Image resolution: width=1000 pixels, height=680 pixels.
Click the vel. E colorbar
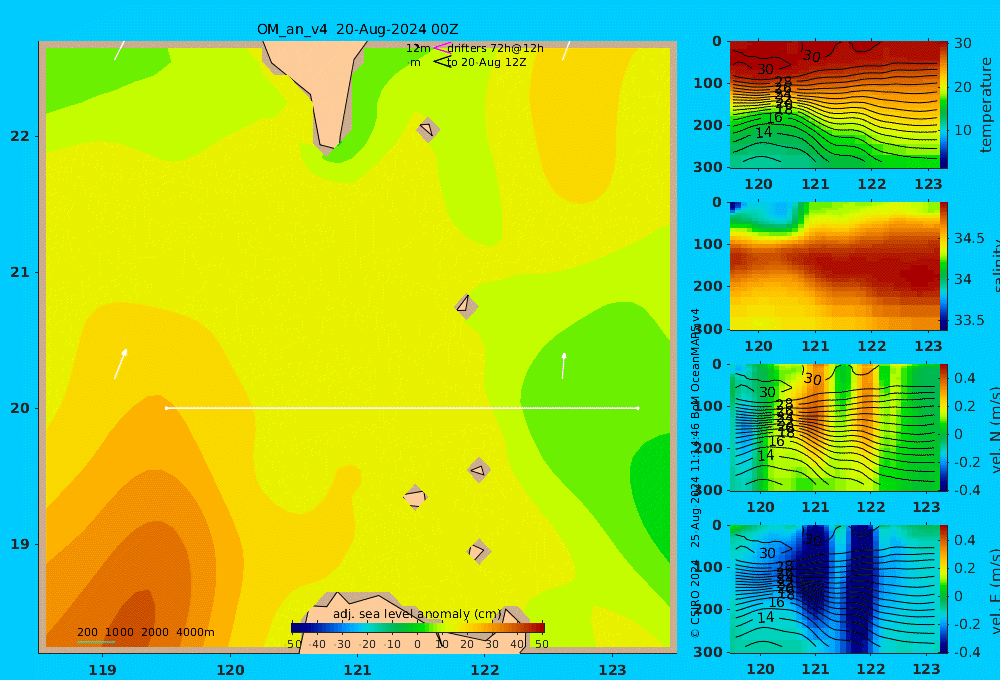point(943,589)
